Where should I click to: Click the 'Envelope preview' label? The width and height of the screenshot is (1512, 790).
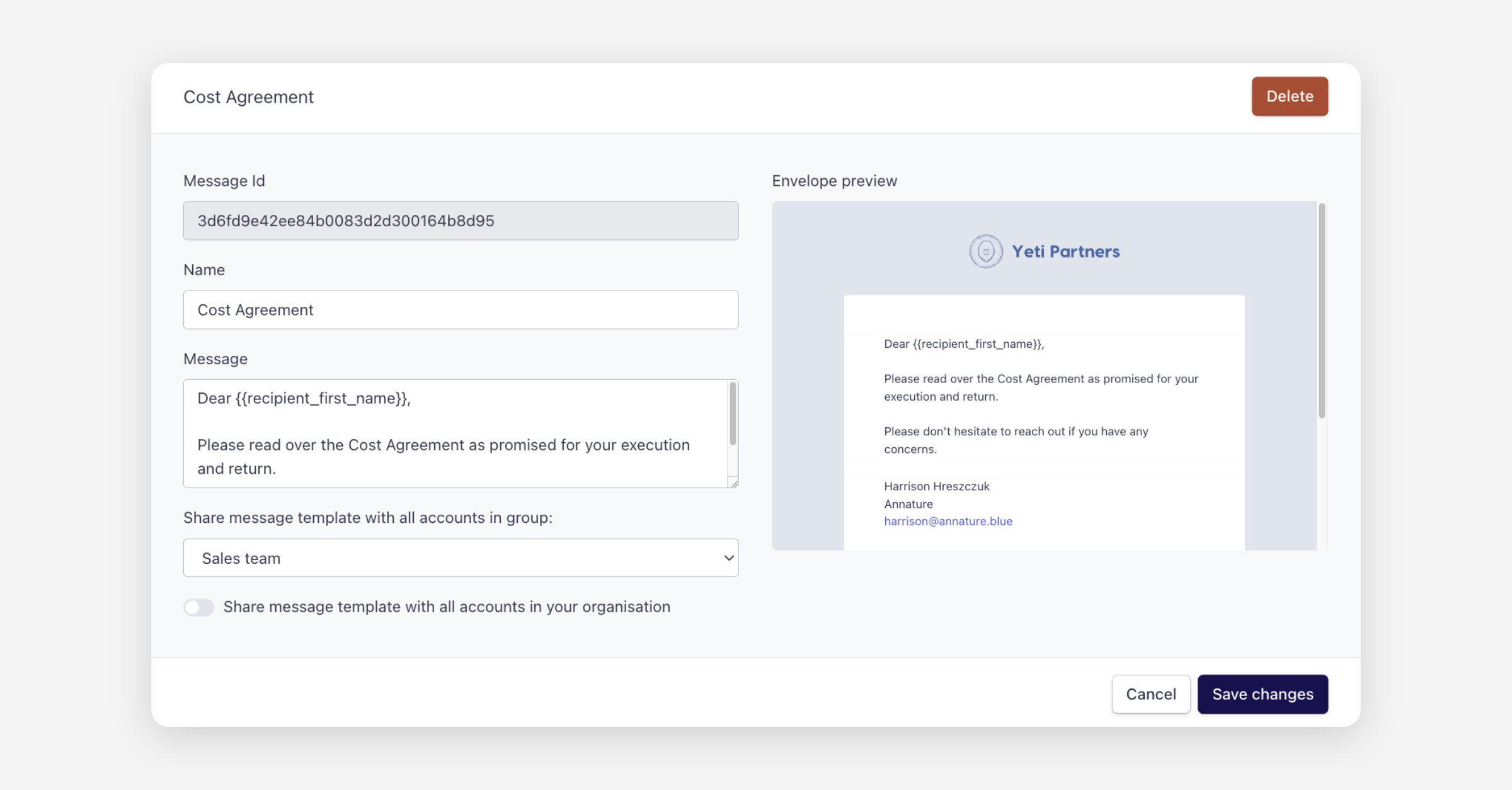pos(834,181)
